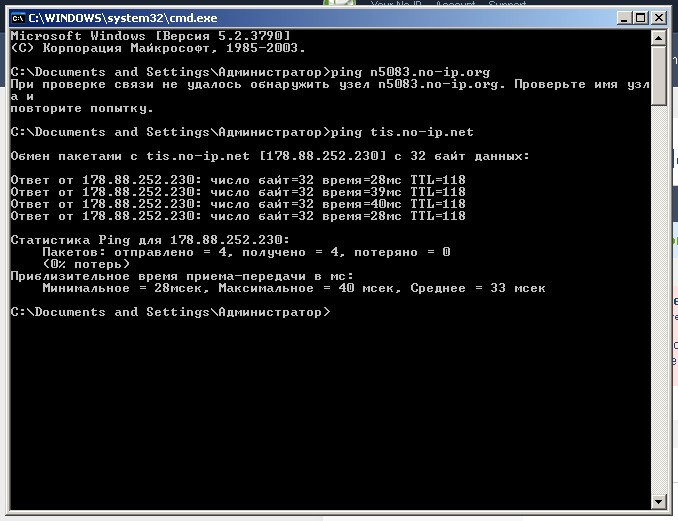Image resolution: width=678 pixels, height=521 pixels.
Task: Click the empty command prompt at the bottom
Action: click(170, 312)
